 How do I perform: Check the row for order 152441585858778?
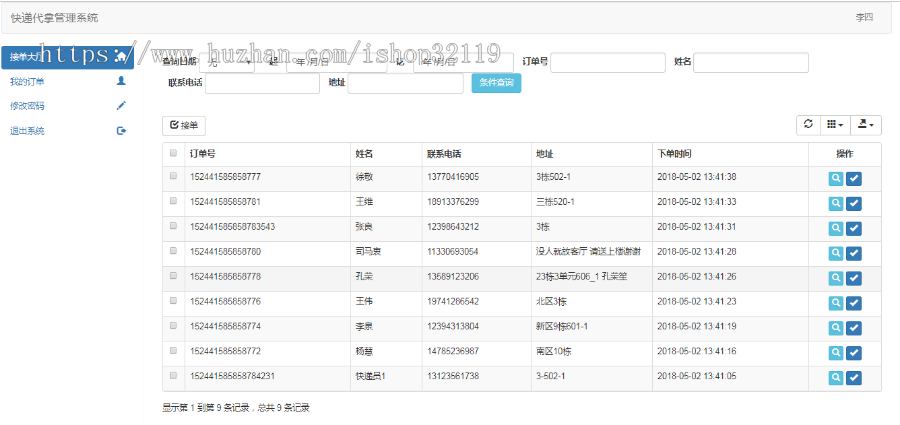click(173, 276)
